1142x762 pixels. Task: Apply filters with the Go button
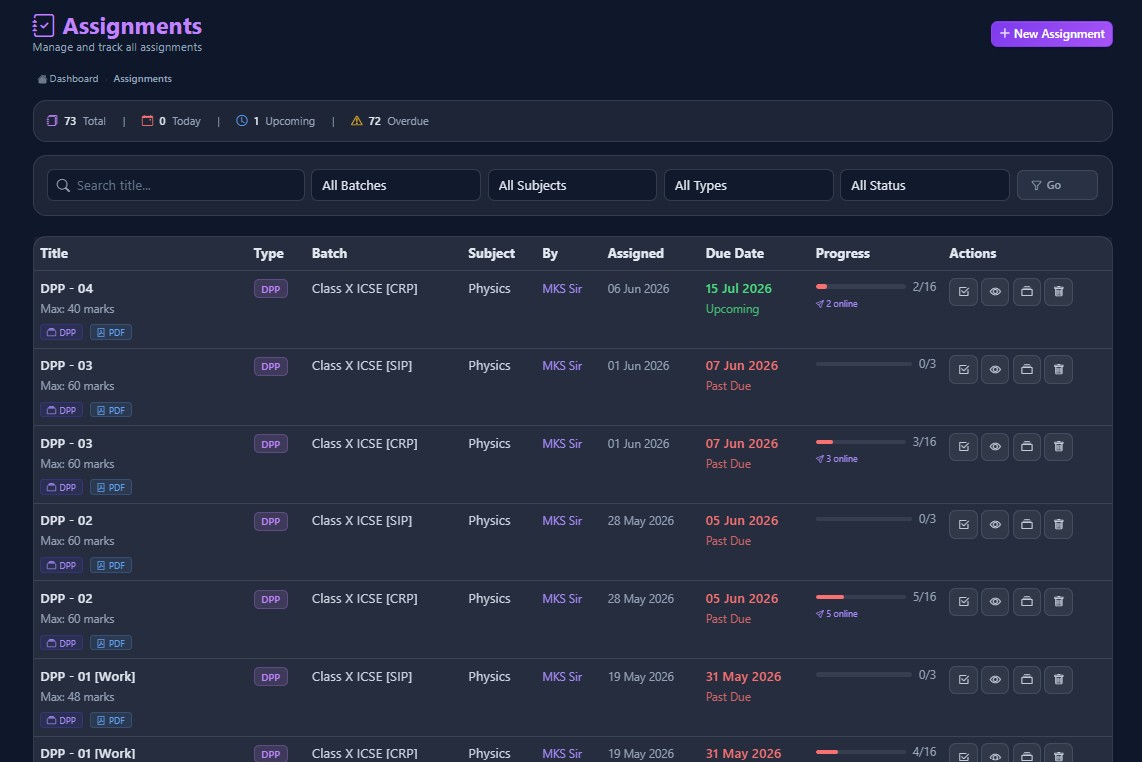[1057, 185]
